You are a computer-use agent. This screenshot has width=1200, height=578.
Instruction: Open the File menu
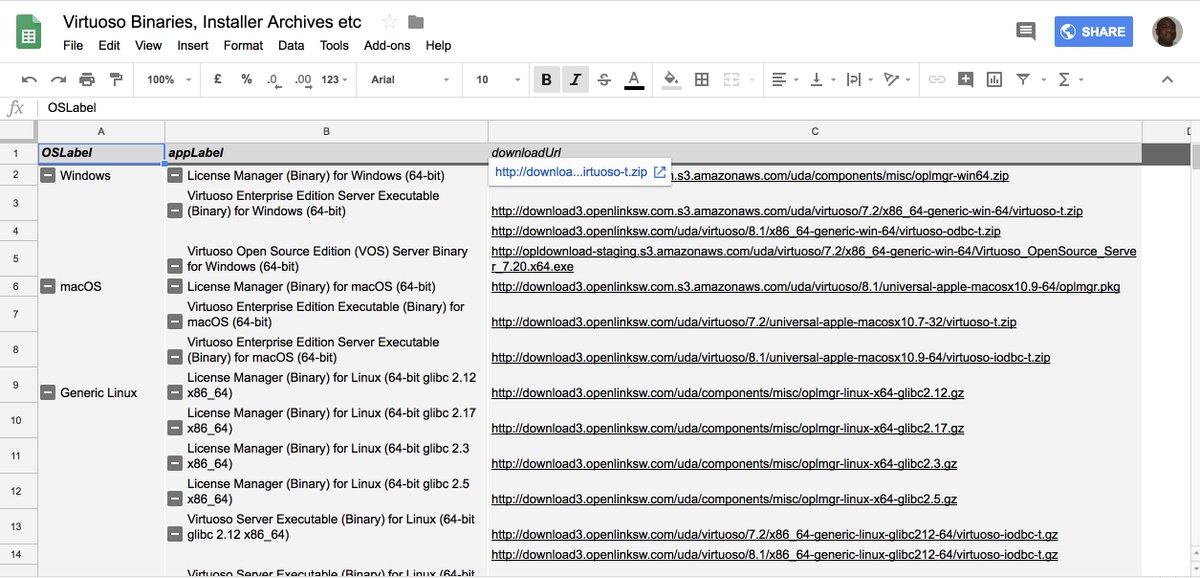tap(73, 45)
